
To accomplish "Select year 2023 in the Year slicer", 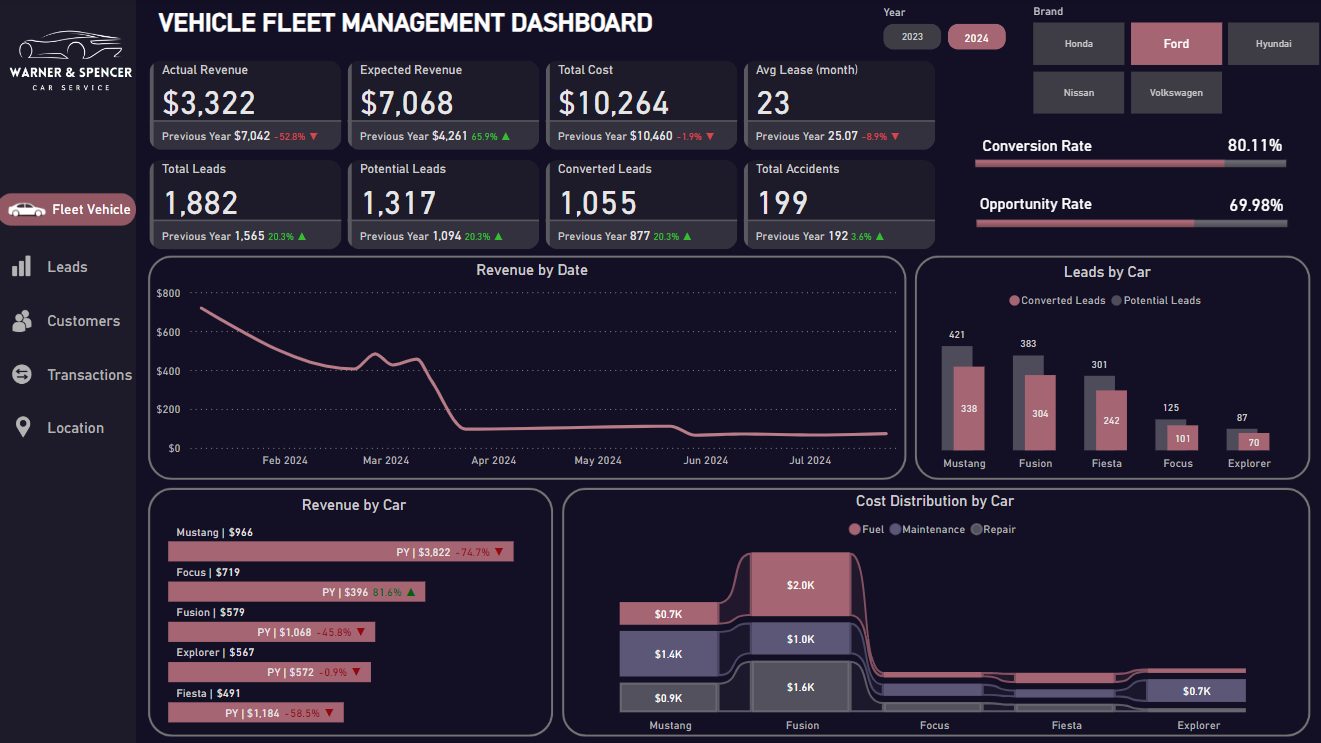I will (x=912, y=37).
